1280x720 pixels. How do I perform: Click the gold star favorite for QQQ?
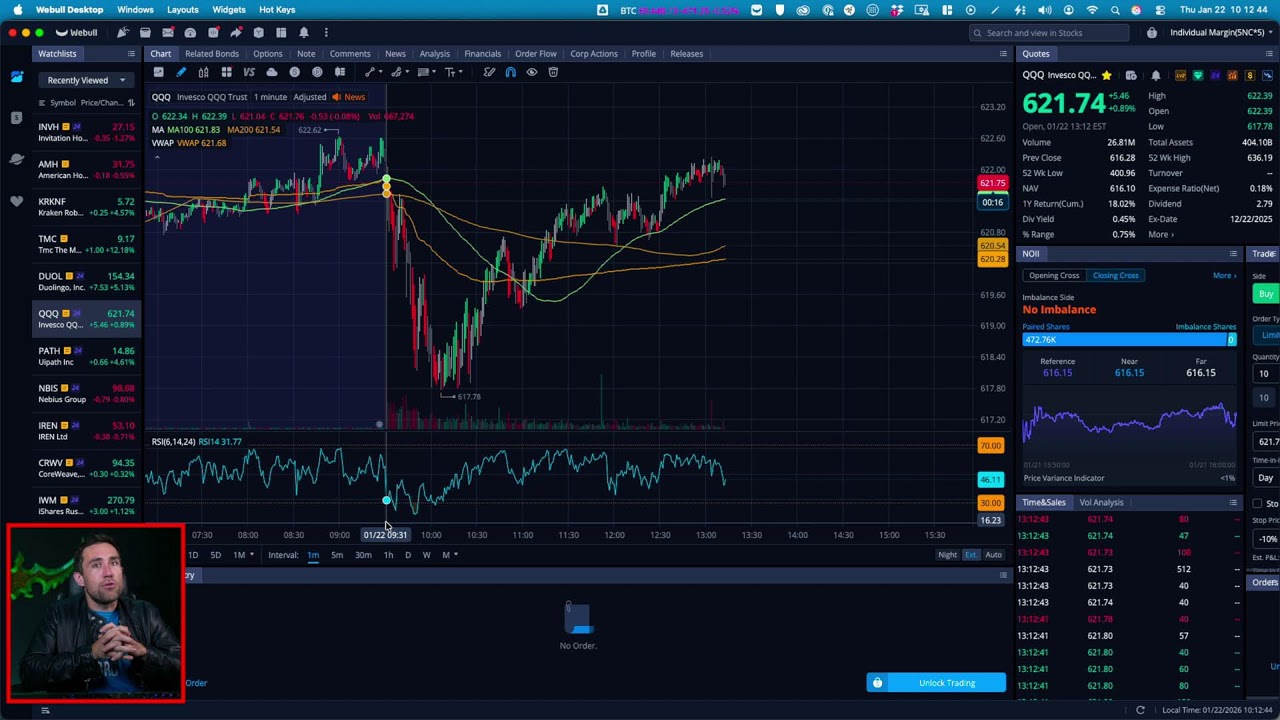click(x=1106, y=75)
